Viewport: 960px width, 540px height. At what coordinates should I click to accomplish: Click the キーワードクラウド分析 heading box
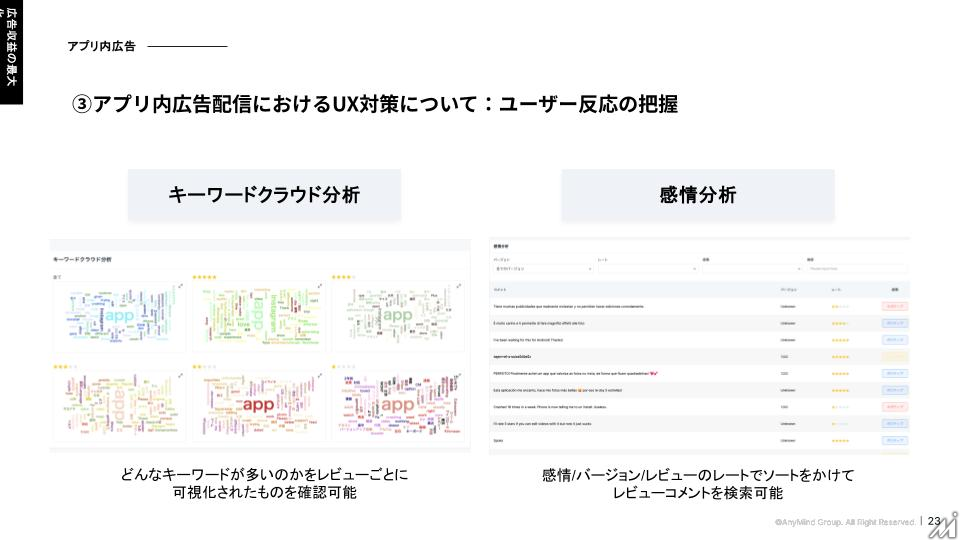tap(264, 195)
